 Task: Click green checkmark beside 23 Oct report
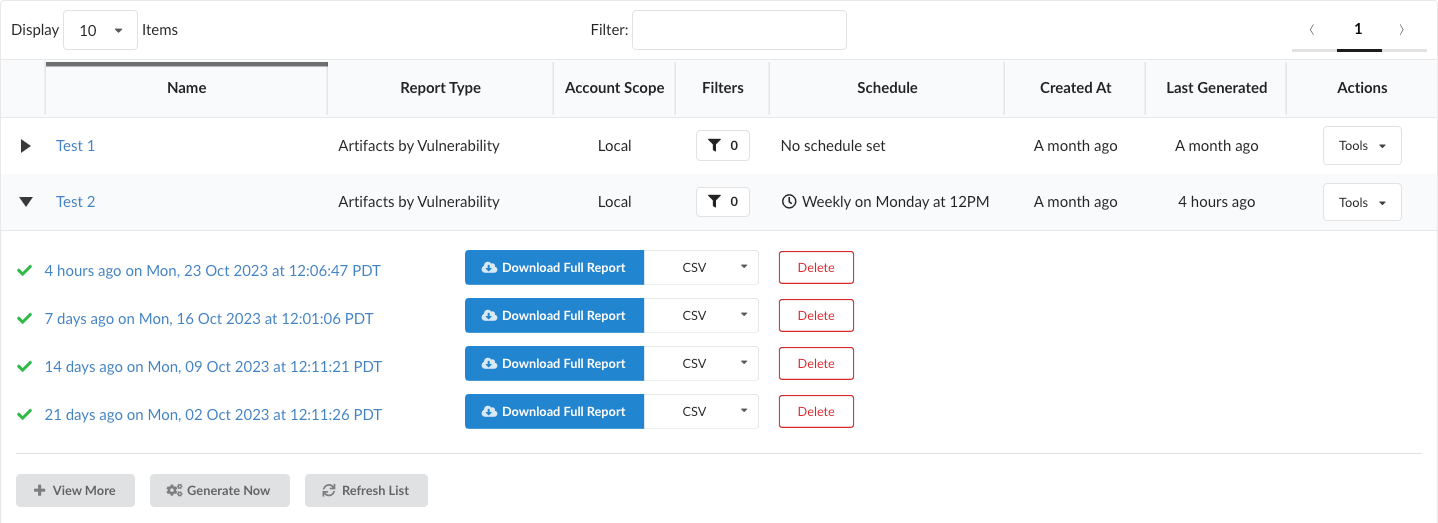point(25,271)
